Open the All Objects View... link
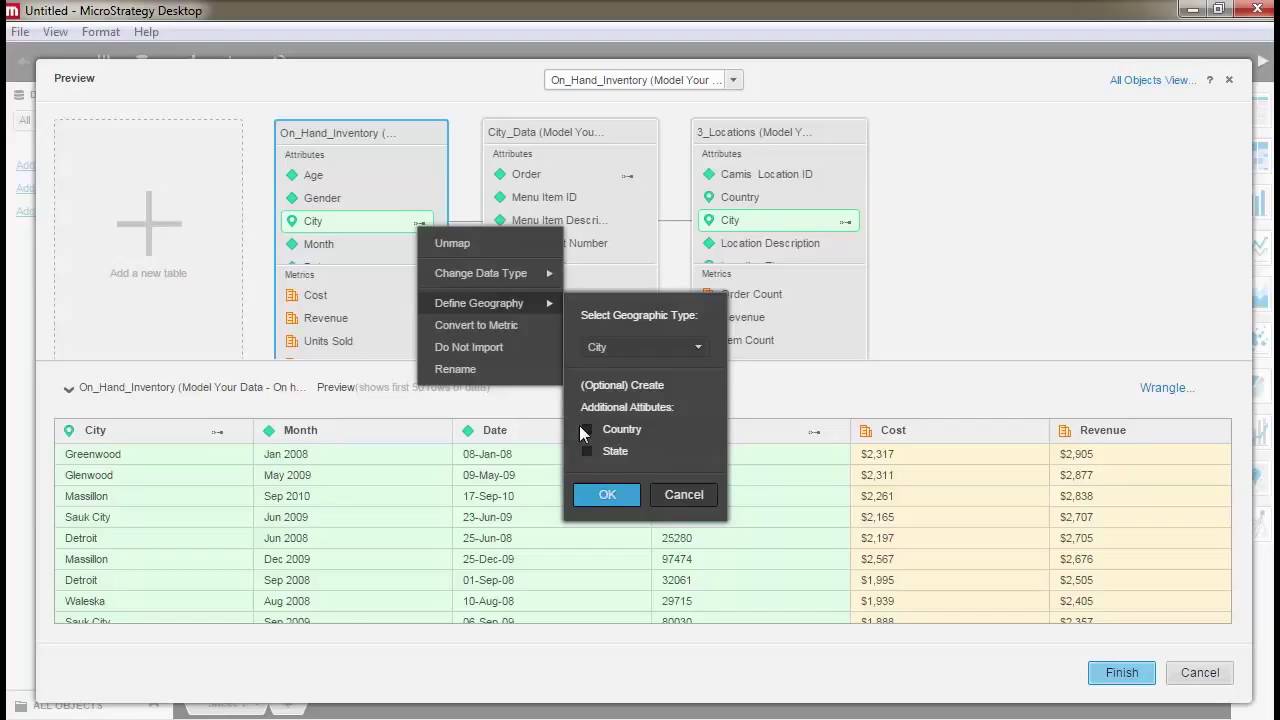 pyautogui.click(x=1153, y=80)
